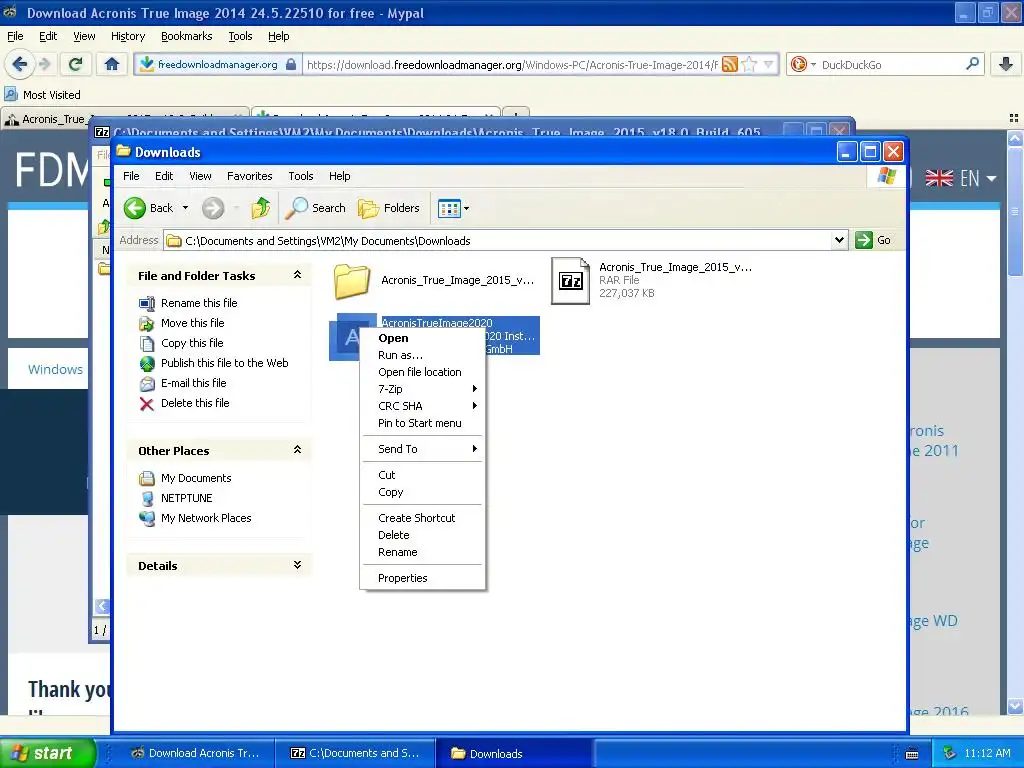Click the Back arrow in Downloads window
1024x768 pixels.
pyautogui.click(x=135, y=208)
